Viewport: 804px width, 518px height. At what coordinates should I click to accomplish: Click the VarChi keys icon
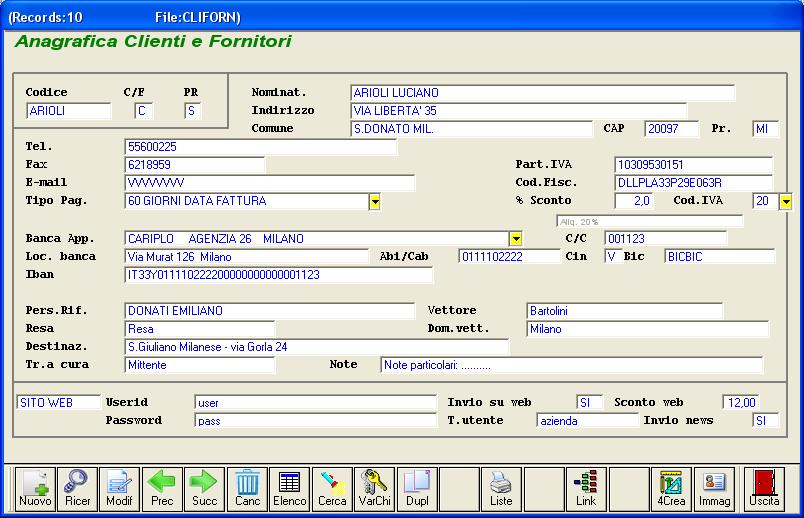[374, 489]
